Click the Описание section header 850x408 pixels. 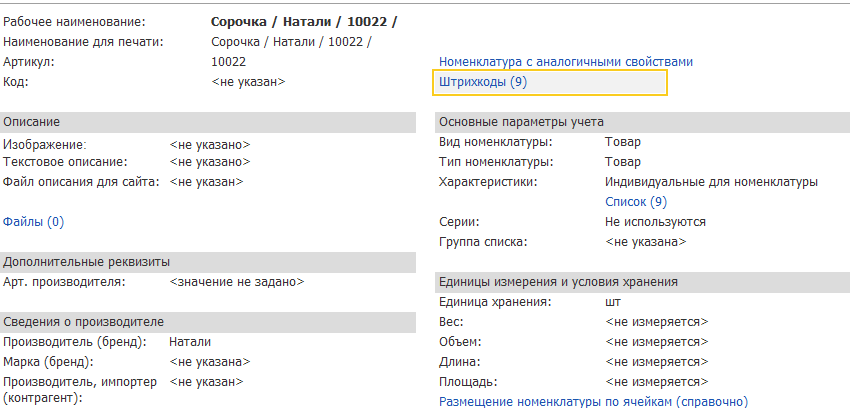[32, 122]
